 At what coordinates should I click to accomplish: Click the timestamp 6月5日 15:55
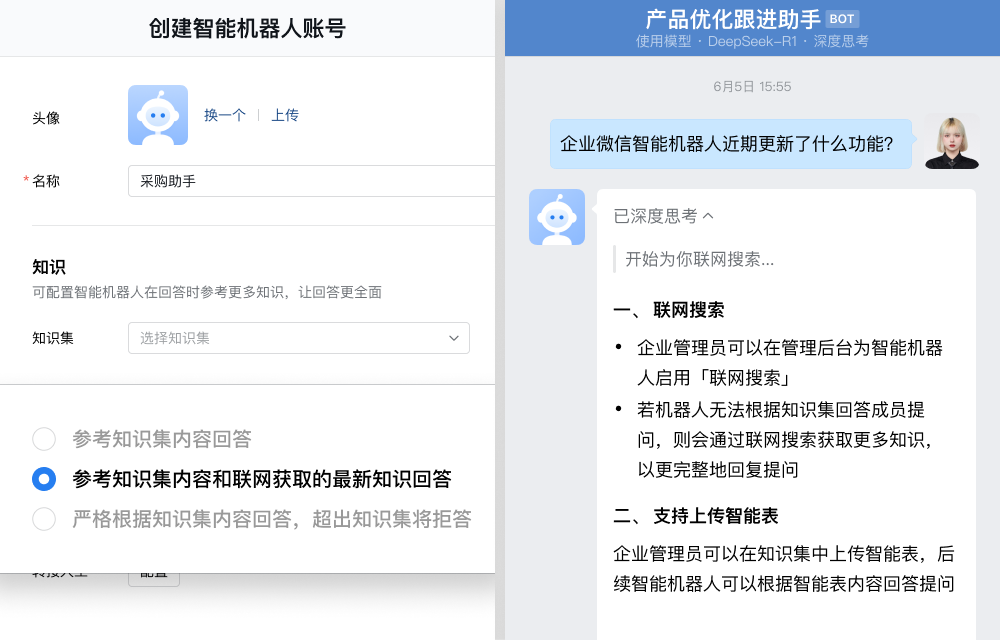pos(752,87)
